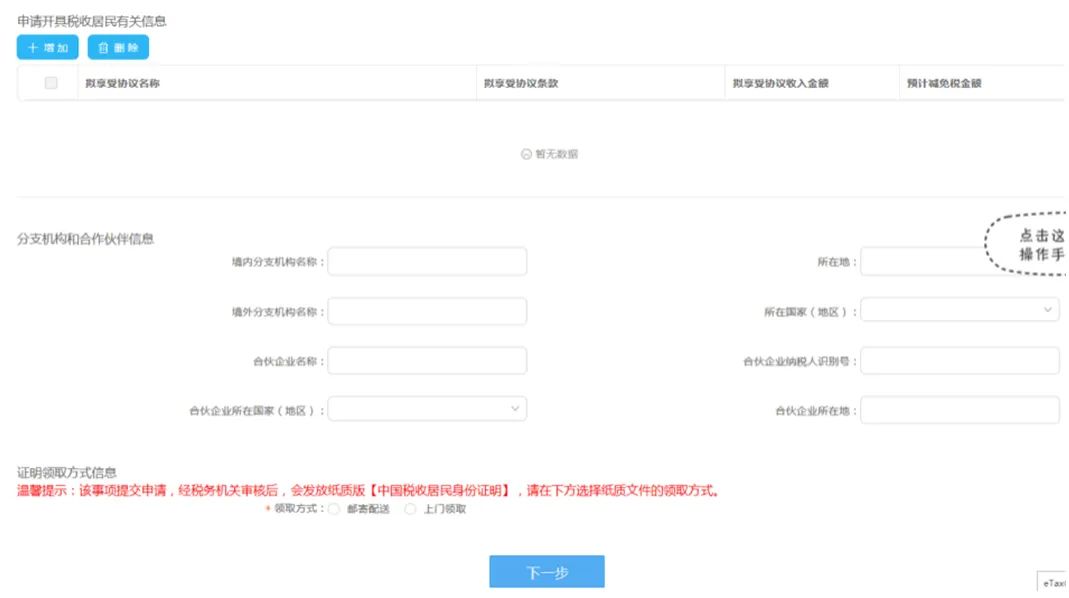Click the 境外分支机构名称 input field
The image size is (1069, 598).
[x=427, y=311]
